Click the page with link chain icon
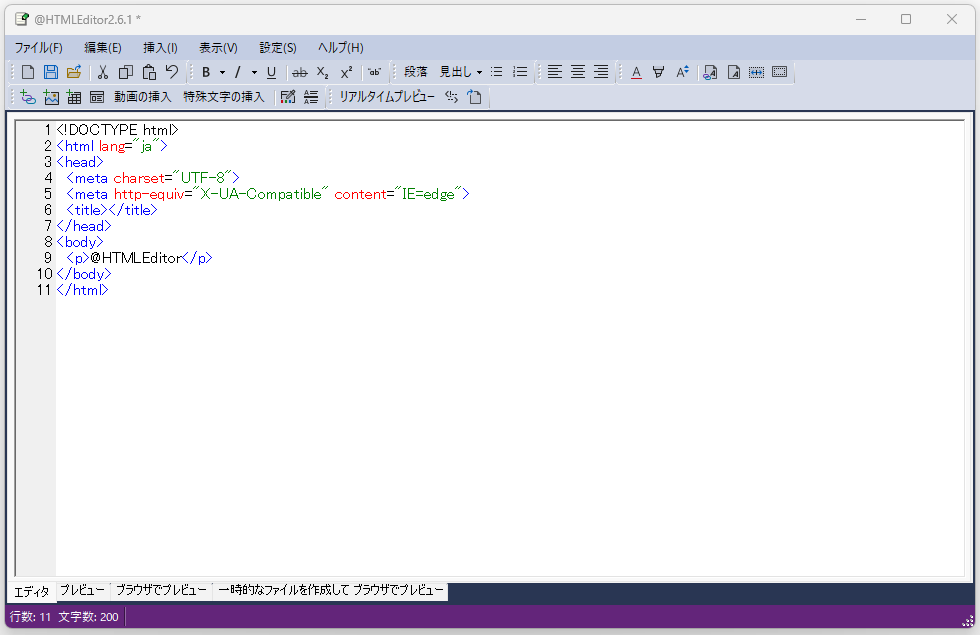The height and width of the screenshot is (635, 980). pyautogui.click(x=710, y=72)
